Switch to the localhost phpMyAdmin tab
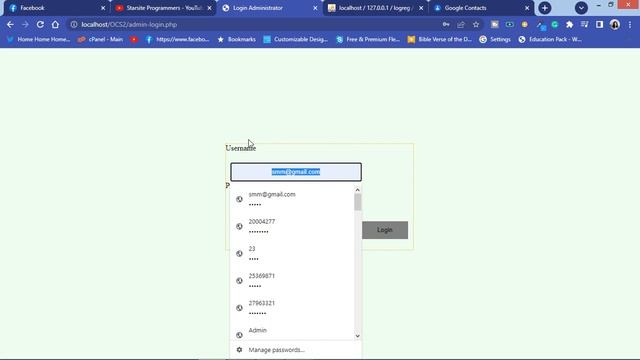This screenshot has width=640, height=360. [x=376, y=8]
